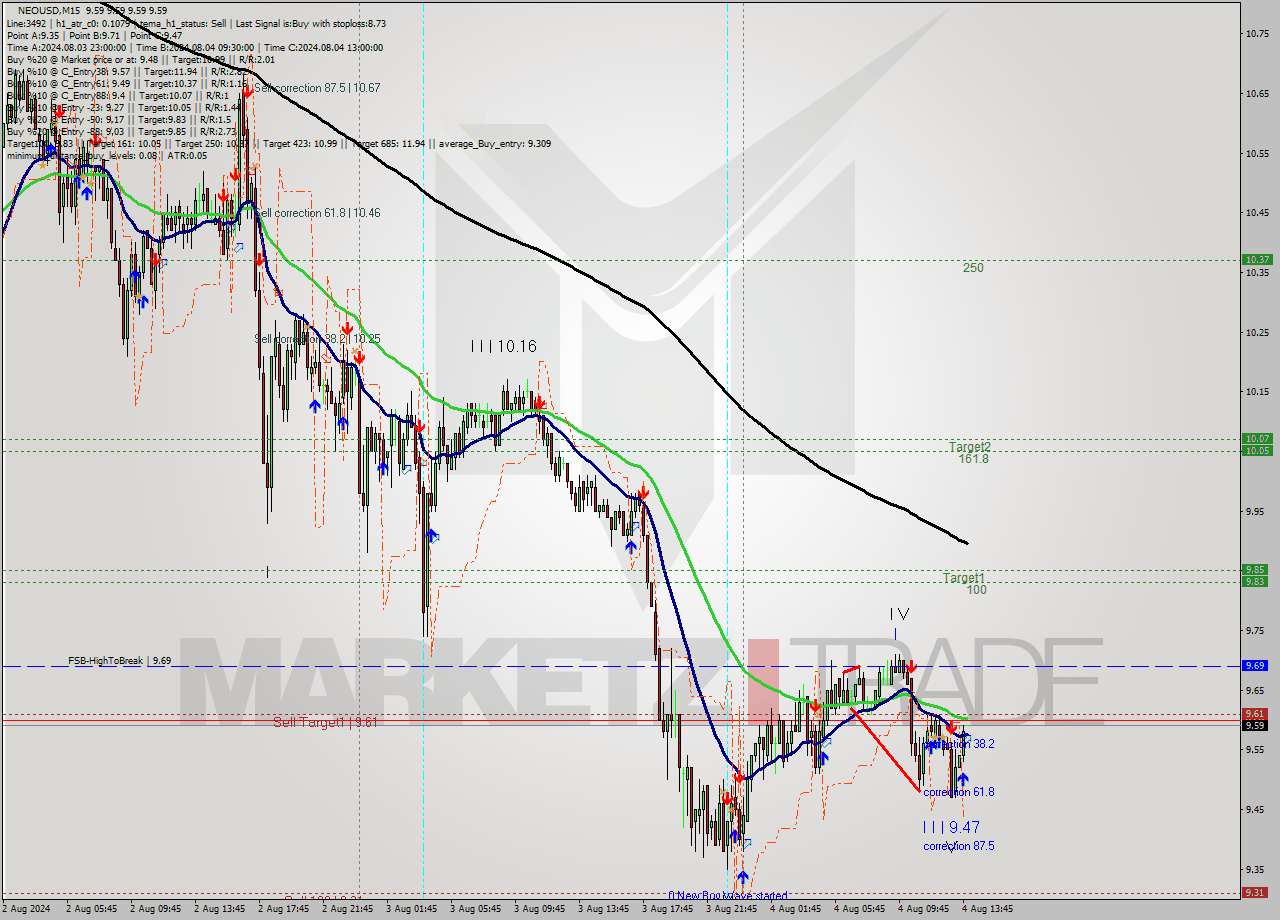Click the green 10.05 price tag

(x=1256, y=451)
